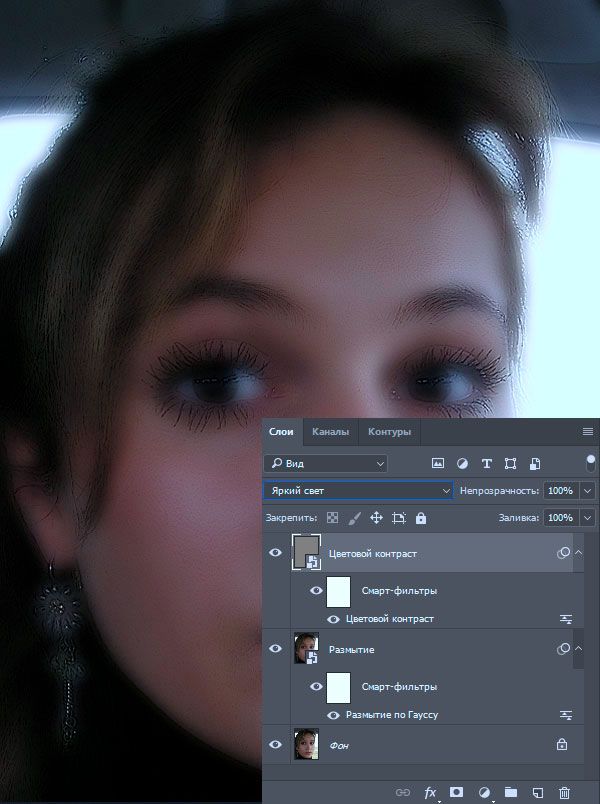600x804 pixels.
Task: Filter layers by text type icon
Action: [486, 464]
